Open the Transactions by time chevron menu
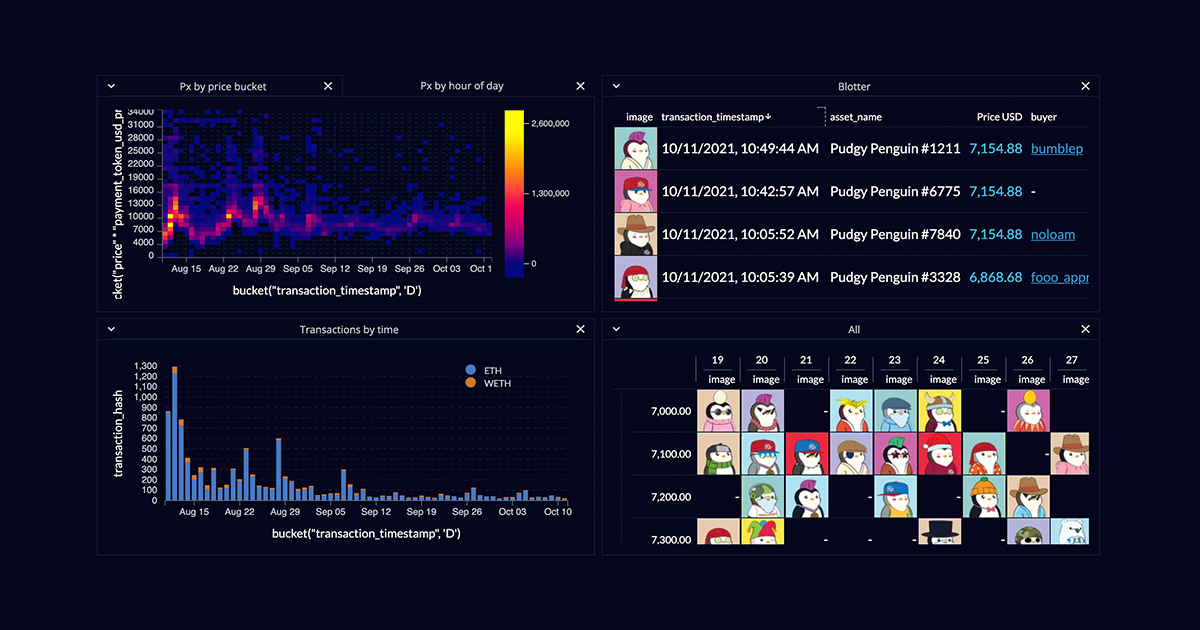The height and width of the screenshot is (630, 1200). click(111, 329)
